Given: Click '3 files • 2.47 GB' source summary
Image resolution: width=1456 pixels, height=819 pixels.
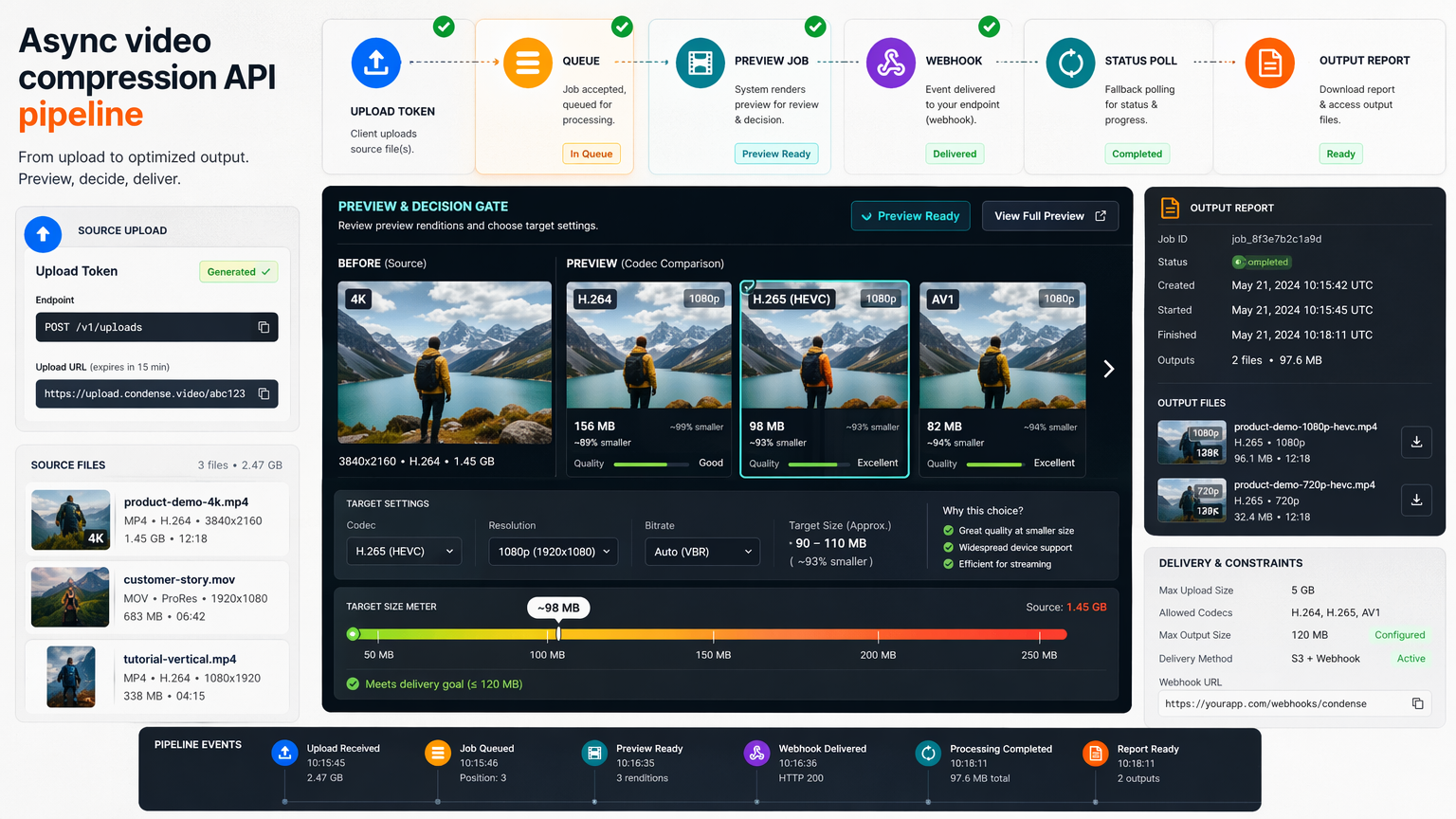Looking at the screenshot, I should tap(240, 465).
